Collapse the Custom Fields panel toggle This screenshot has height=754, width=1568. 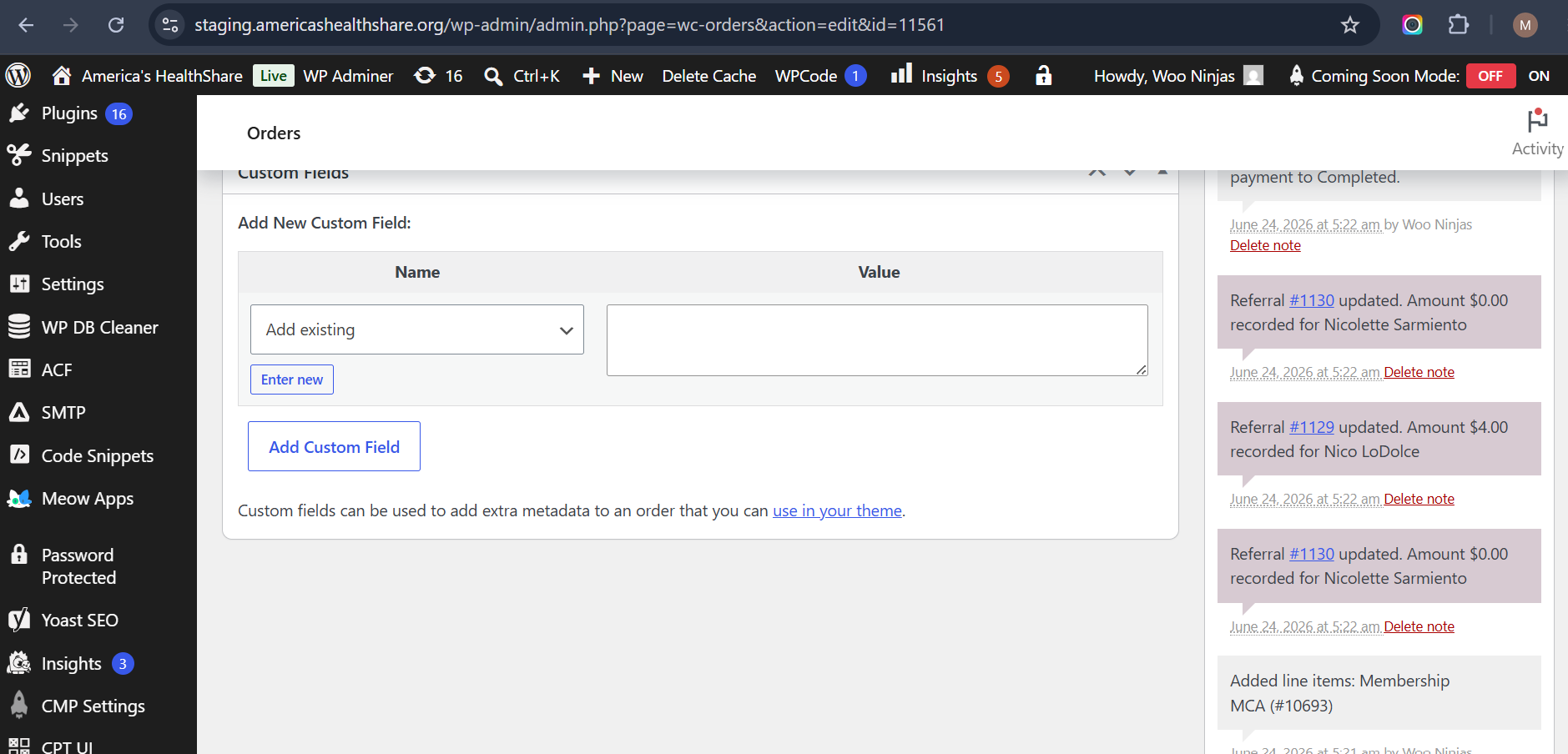coord(1162,173)
